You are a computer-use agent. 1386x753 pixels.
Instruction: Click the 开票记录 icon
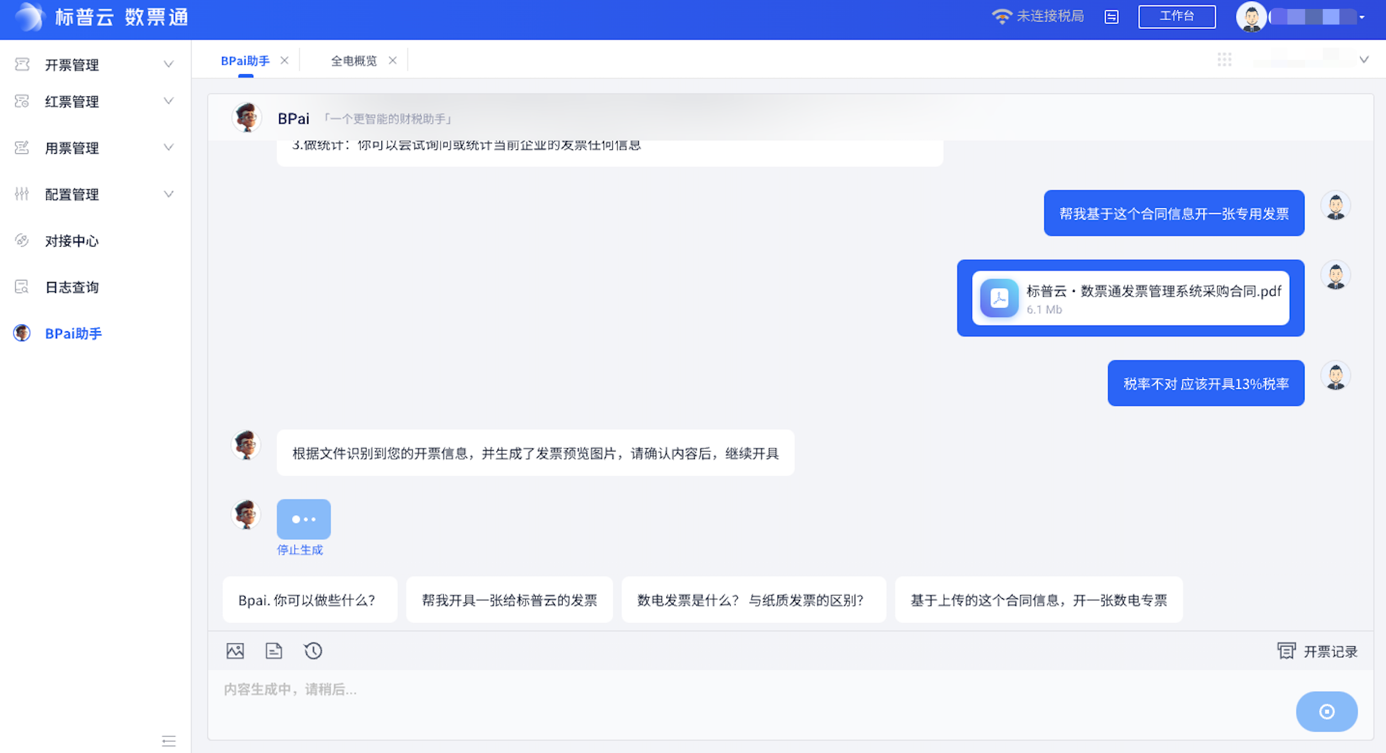tap(1286, 651)
